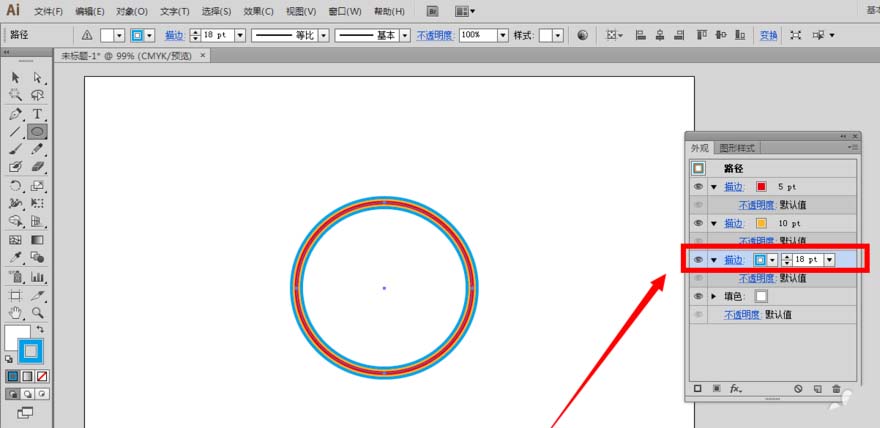
Task: Click the 变换 link in control bar
Action: (x=769, y=35)
